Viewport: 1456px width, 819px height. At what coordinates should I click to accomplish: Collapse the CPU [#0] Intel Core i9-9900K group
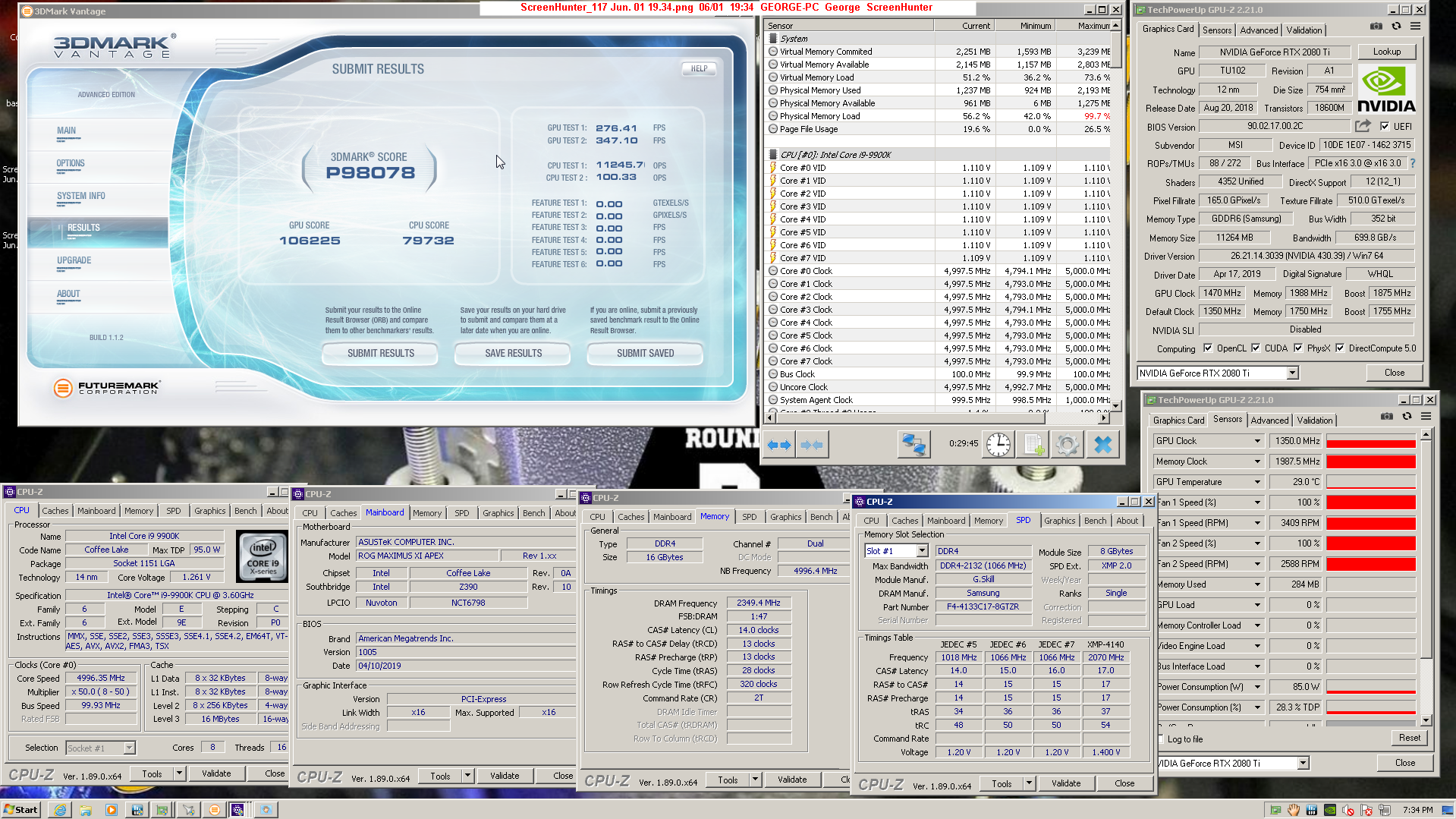point(773,155)
